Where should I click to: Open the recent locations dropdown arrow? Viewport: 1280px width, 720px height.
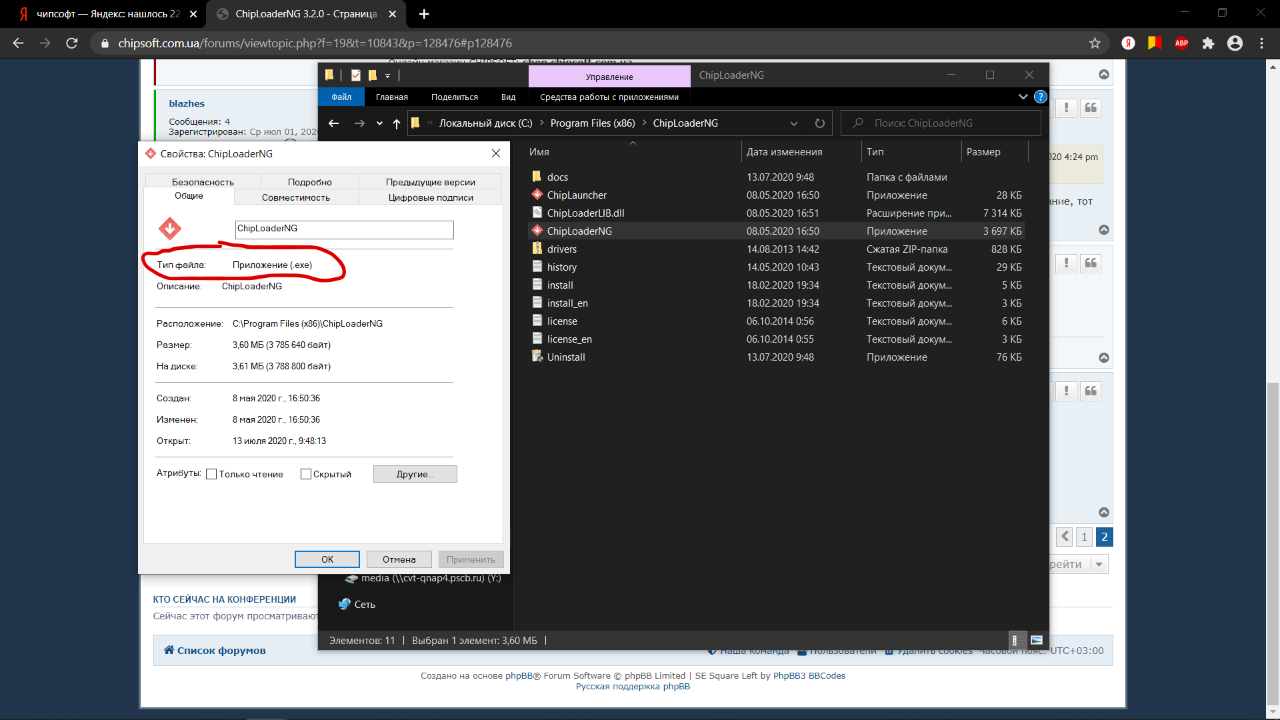pos(379,123)
